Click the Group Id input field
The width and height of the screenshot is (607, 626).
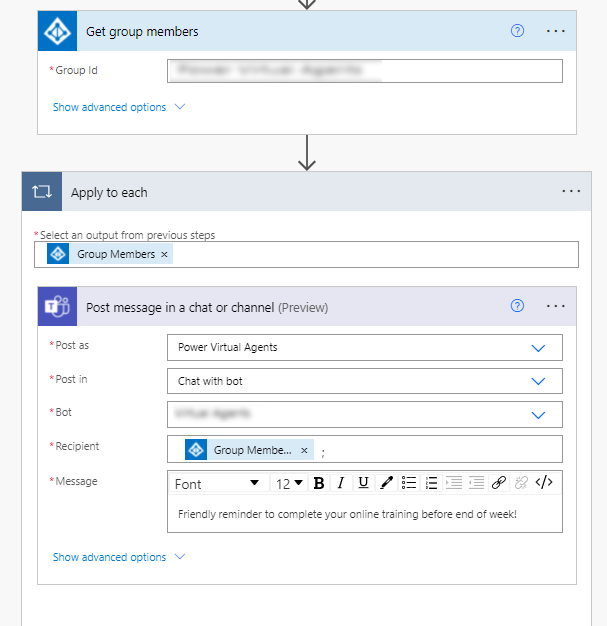tap(364, 71)
